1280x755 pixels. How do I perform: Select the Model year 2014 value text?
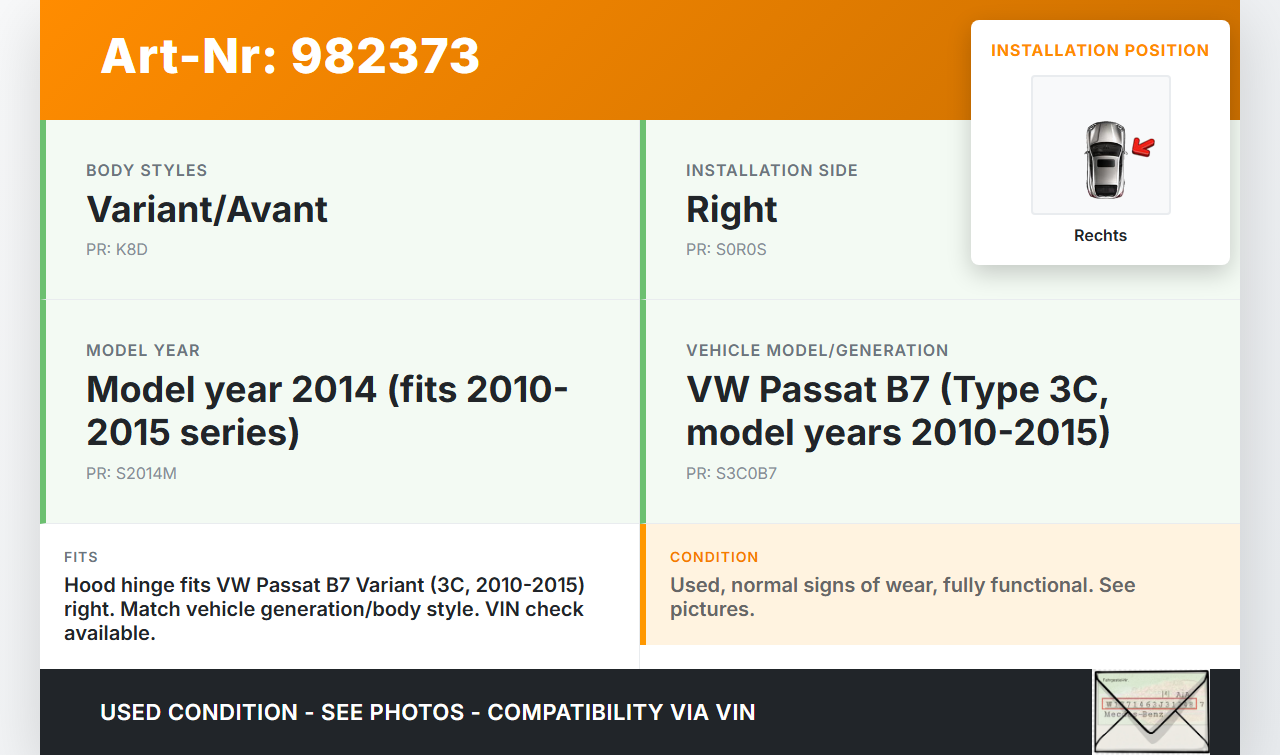pos(327,410)
